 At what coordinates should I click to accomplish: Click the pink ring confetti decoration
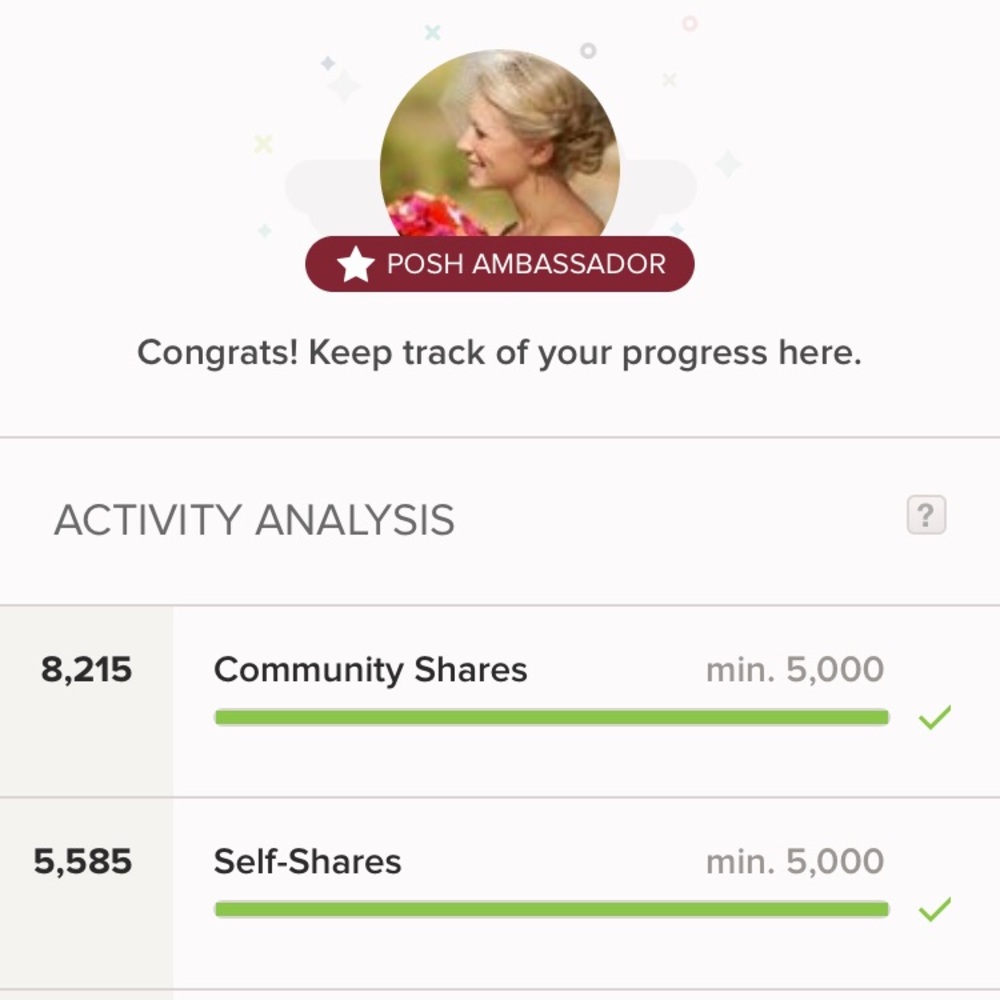[x=689, y=23]
